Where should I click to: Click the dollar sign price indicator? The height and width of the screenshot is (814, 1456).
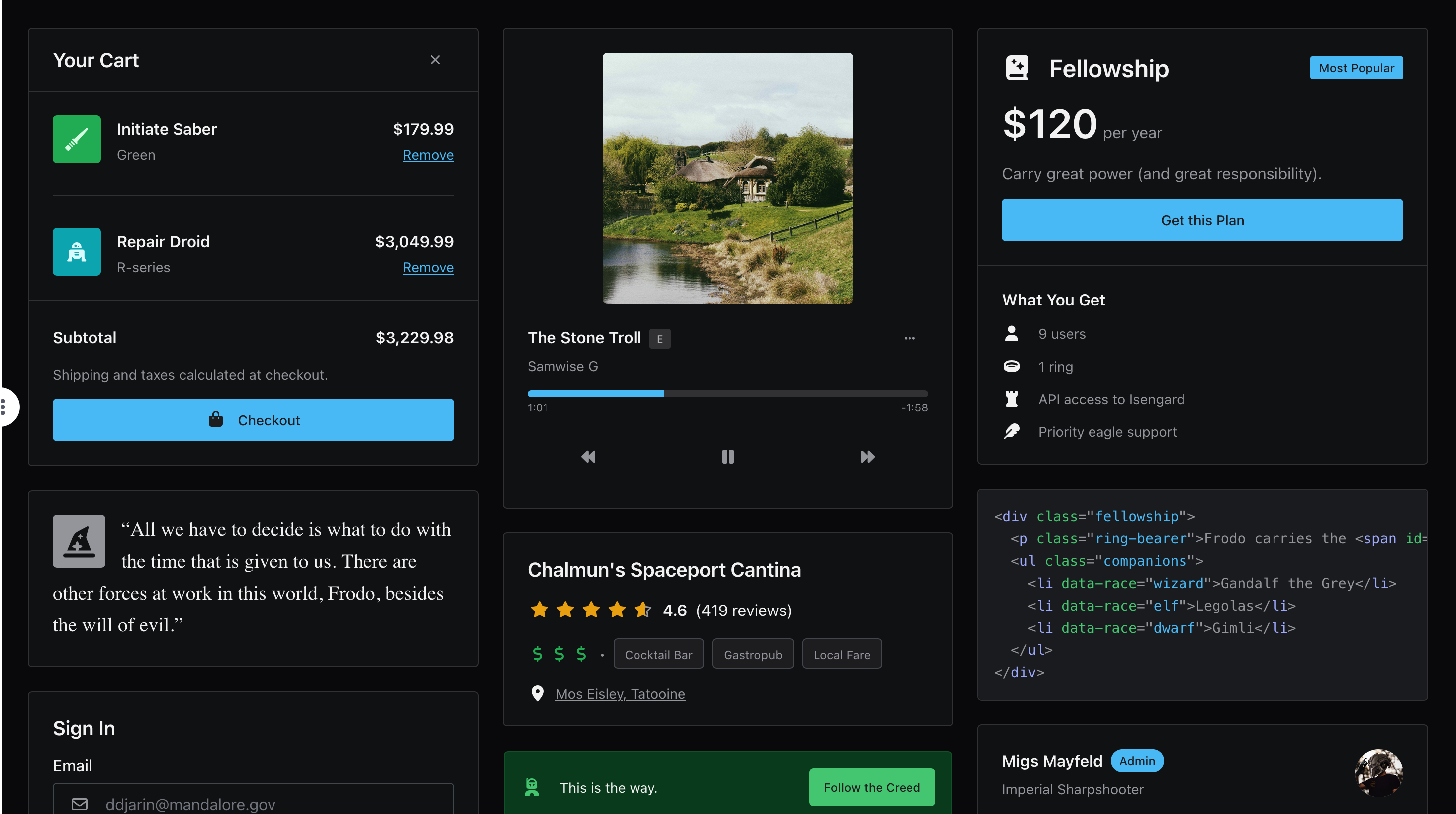[x=559, y=654]
